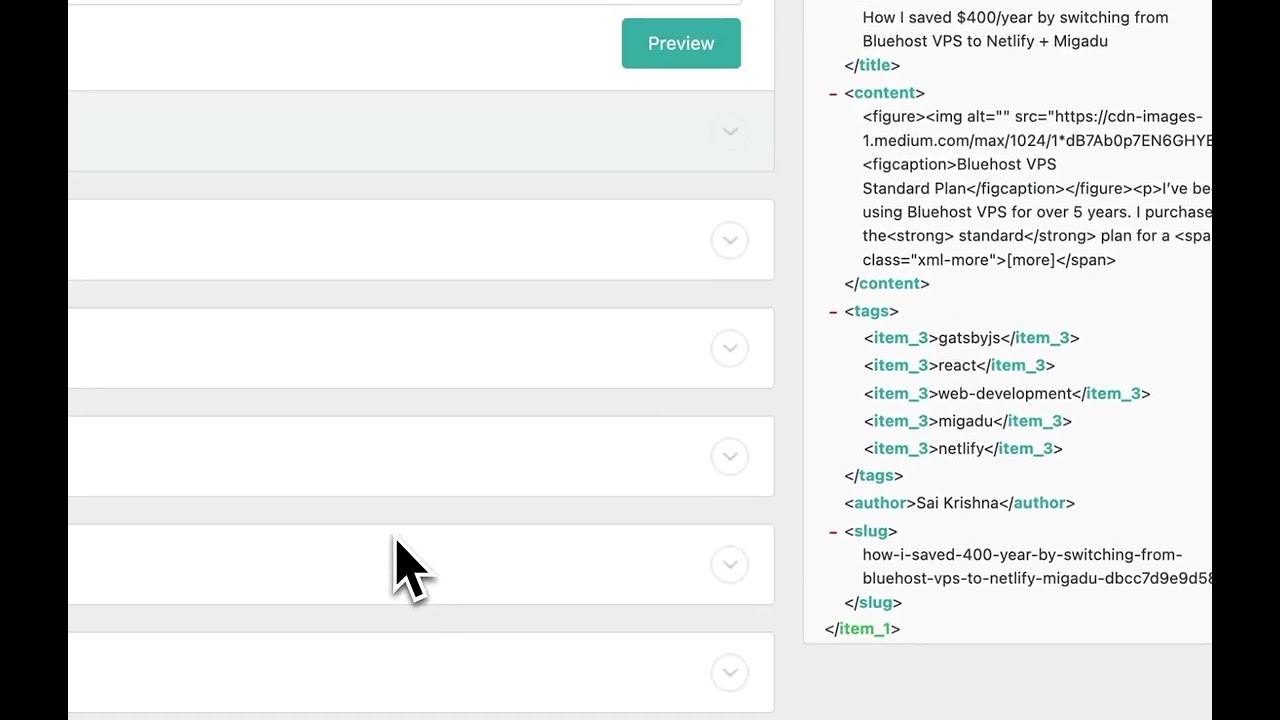Click the opening "<tags>" tag name

tap(871, 312)
